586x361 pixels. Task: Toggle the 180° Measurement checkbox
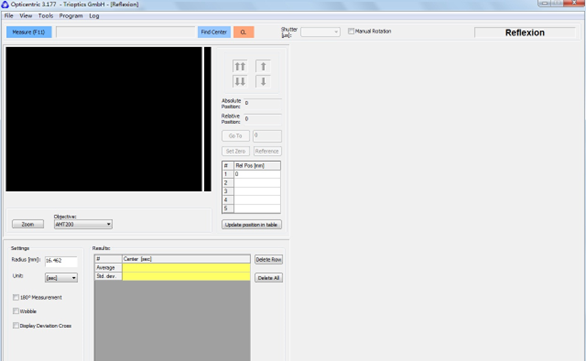click(x=16, y=297)
